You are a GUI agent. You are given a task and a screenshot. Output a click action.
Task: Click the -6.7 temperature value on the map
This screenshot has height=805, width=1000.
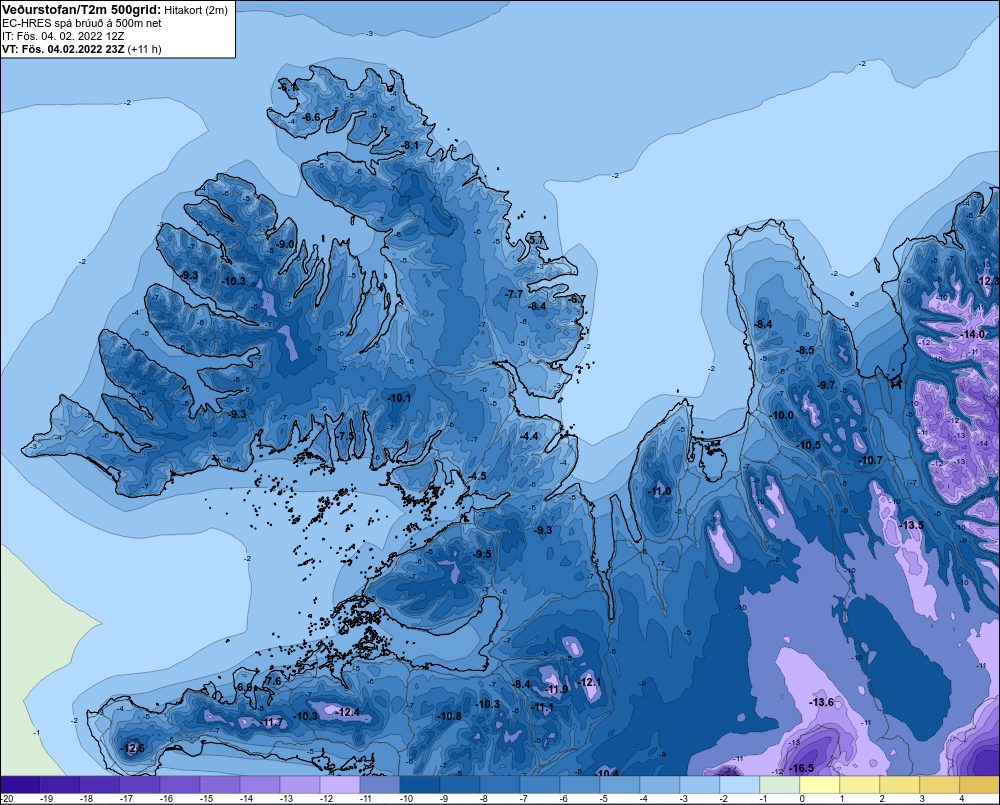(577, 299)
